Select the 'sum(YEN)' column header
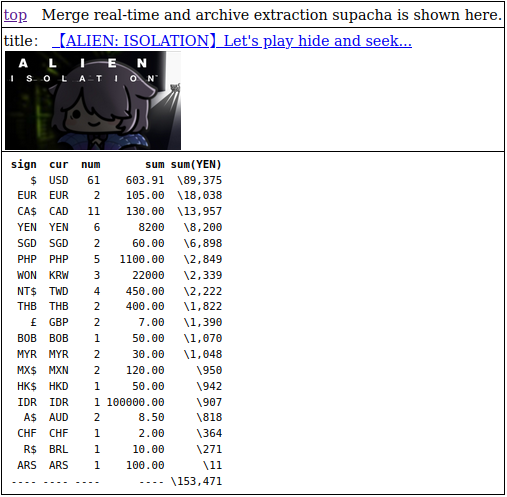The height and width of the screenshot is (497, 507). click(x=196, y=164)
